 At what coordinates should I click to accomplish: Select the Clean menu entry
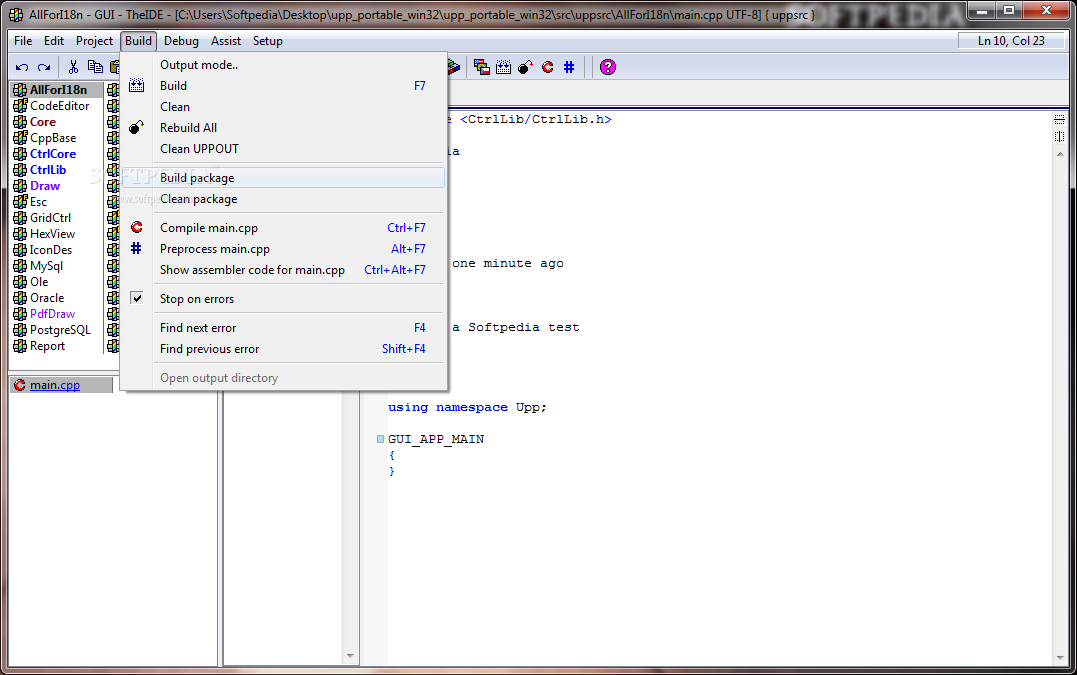(x=283, y=107)
